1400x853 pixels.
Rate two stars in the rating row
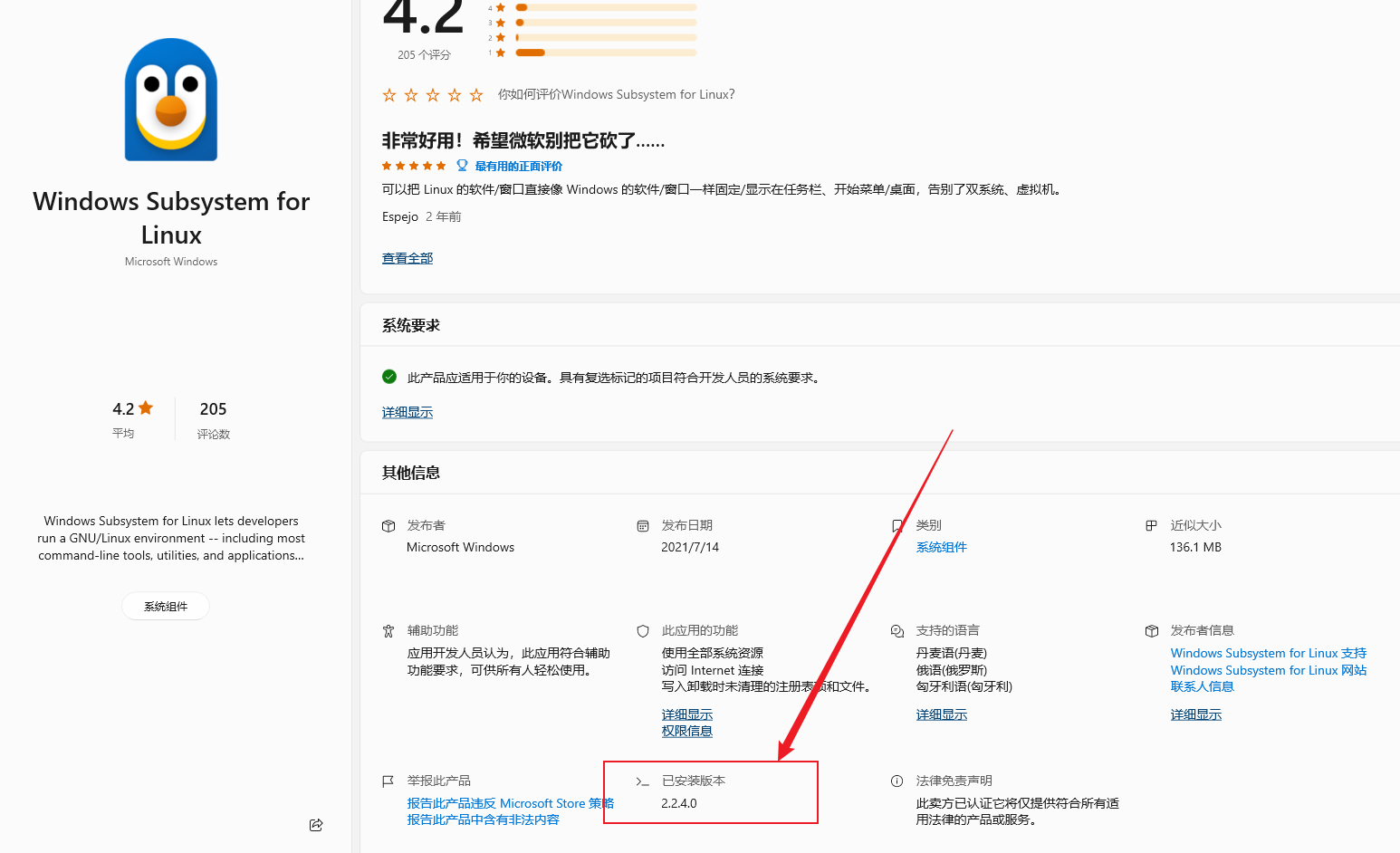pos(411,95)
